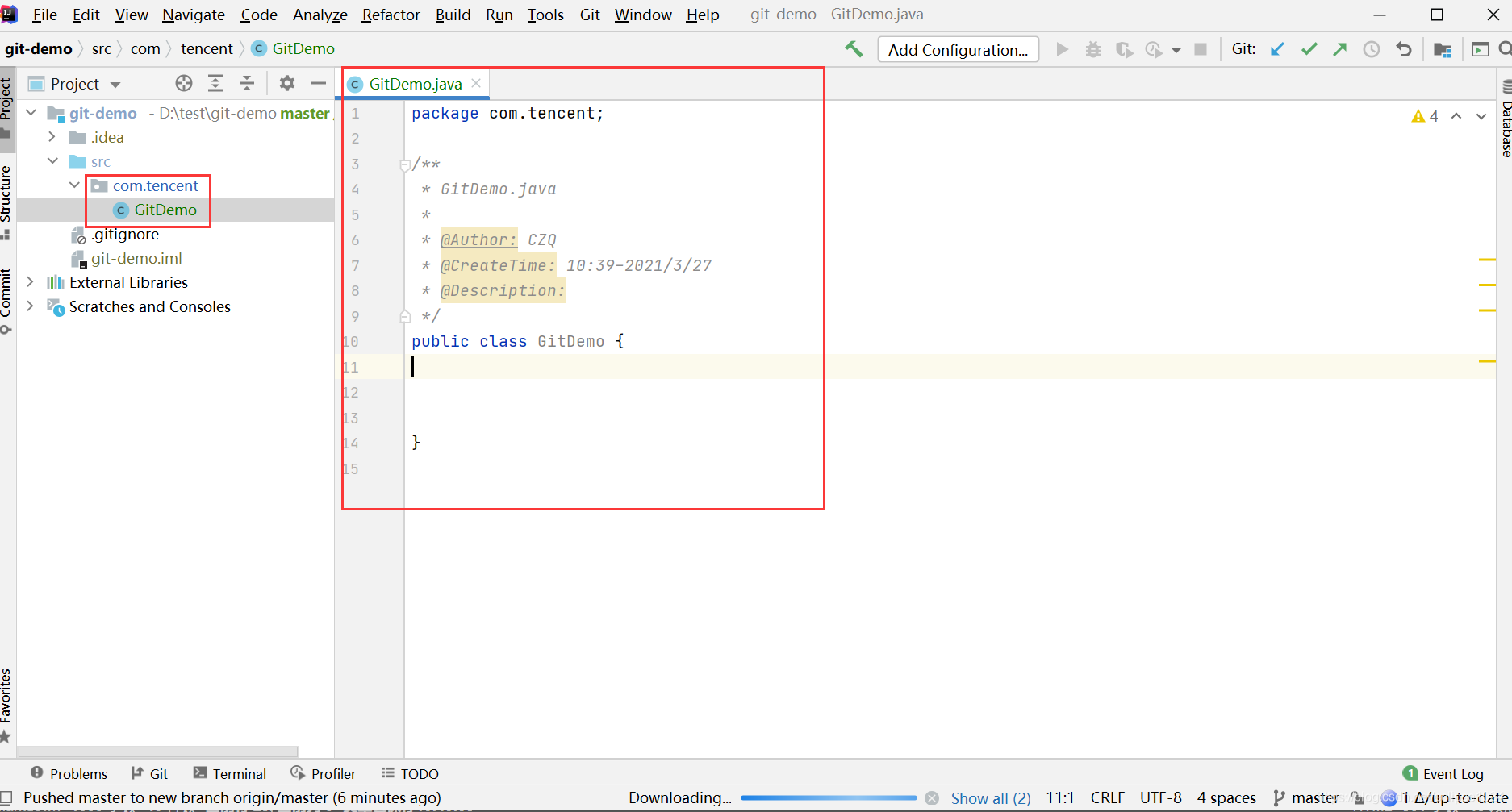
Task: Open the Tools menu
Action: pyautogui.click(x=545, y=15)
